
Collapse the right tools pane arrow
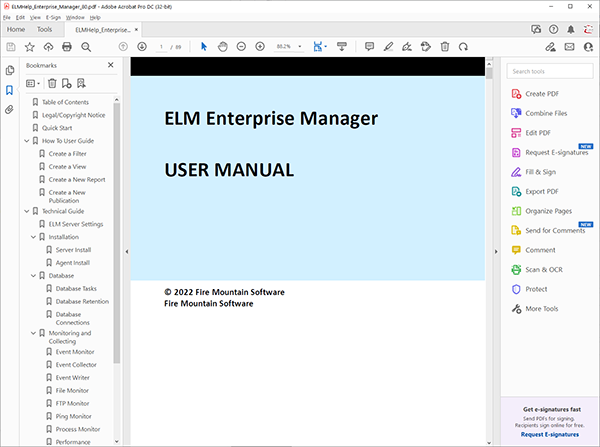click(x=496, y=252)
